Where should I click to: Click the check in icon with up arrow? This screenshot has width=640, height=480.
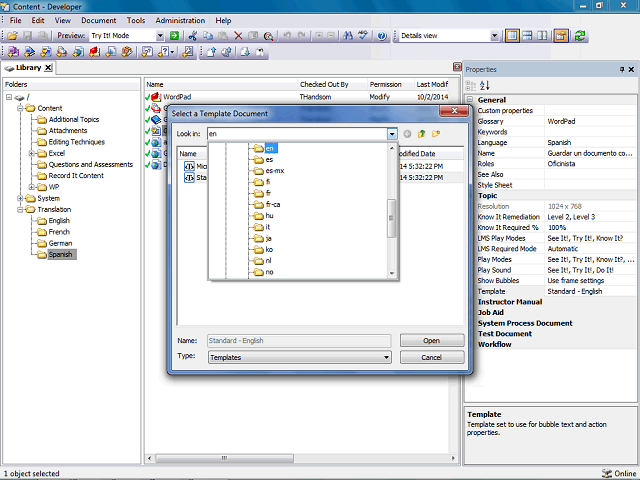(x=211, y=52)
